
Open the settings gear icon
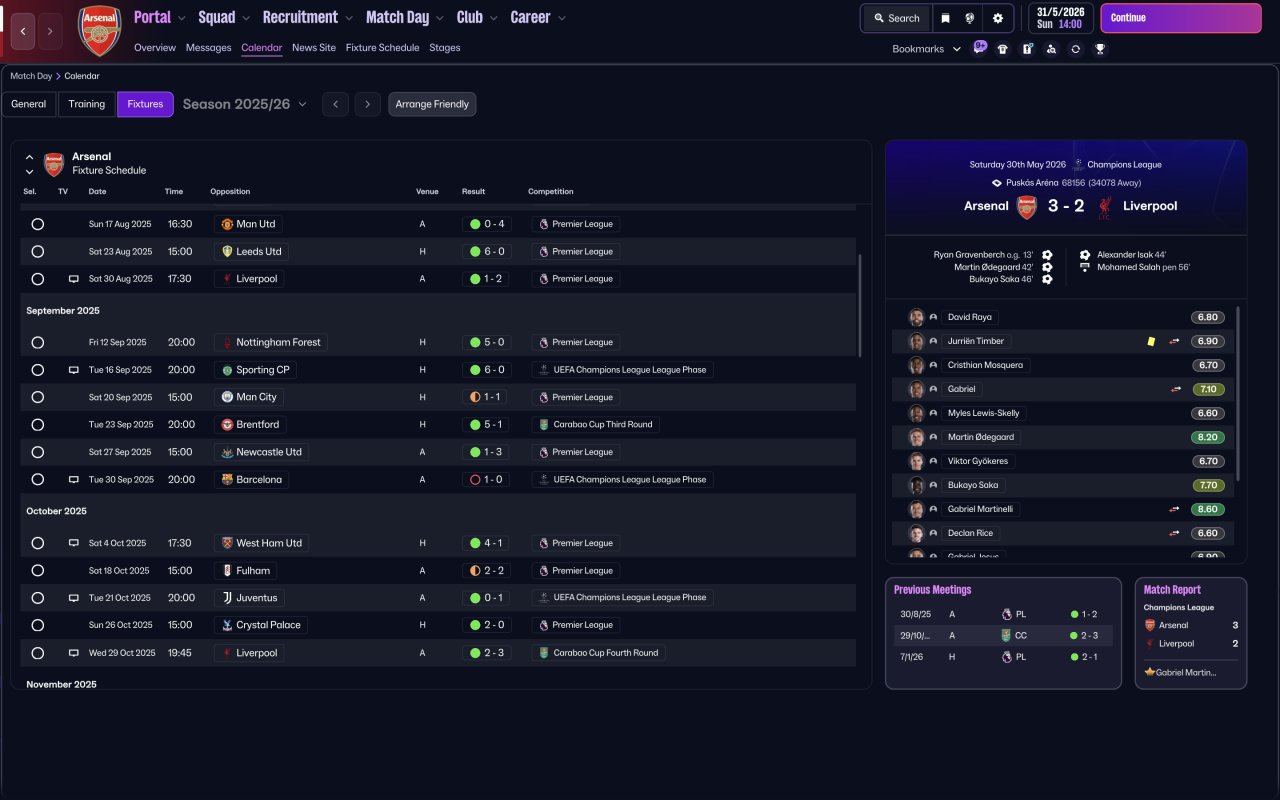coord(998,18)
